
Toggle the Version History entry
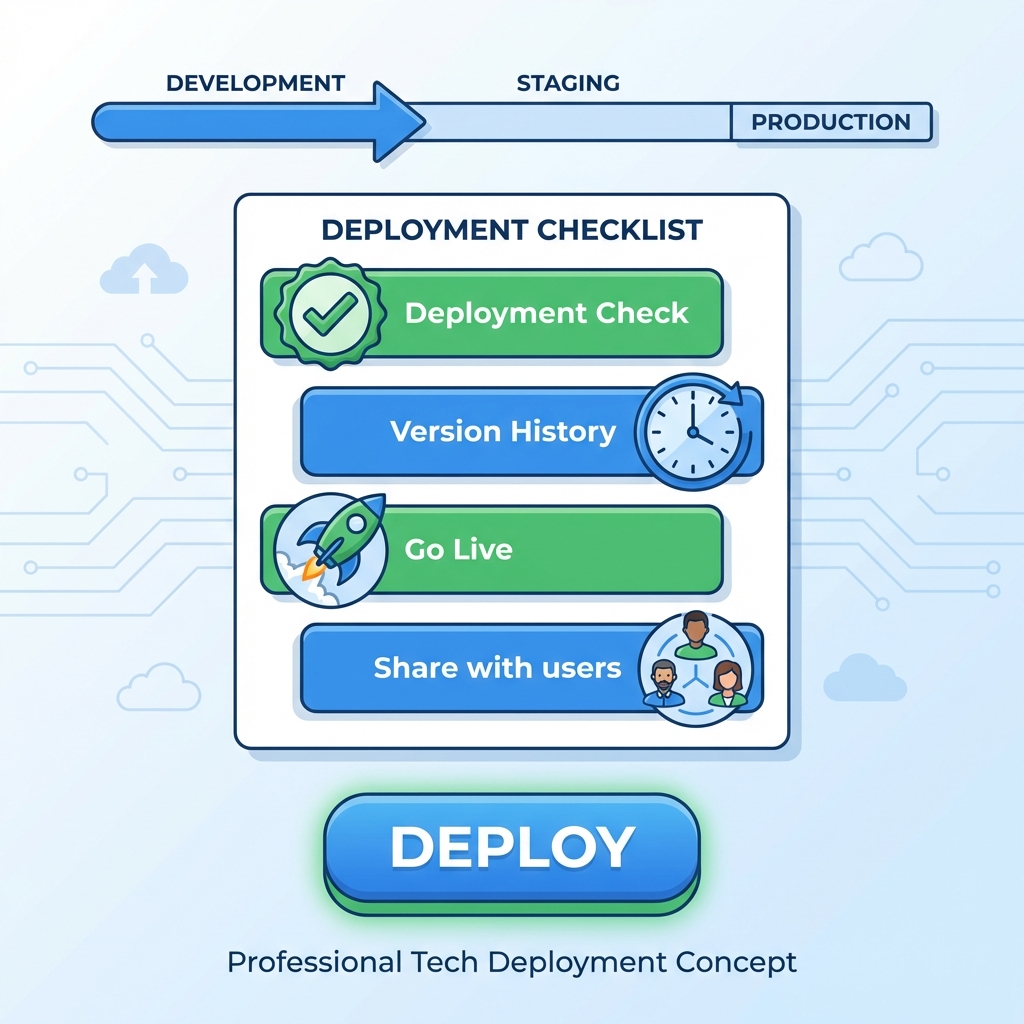click(x=505, y=432)
